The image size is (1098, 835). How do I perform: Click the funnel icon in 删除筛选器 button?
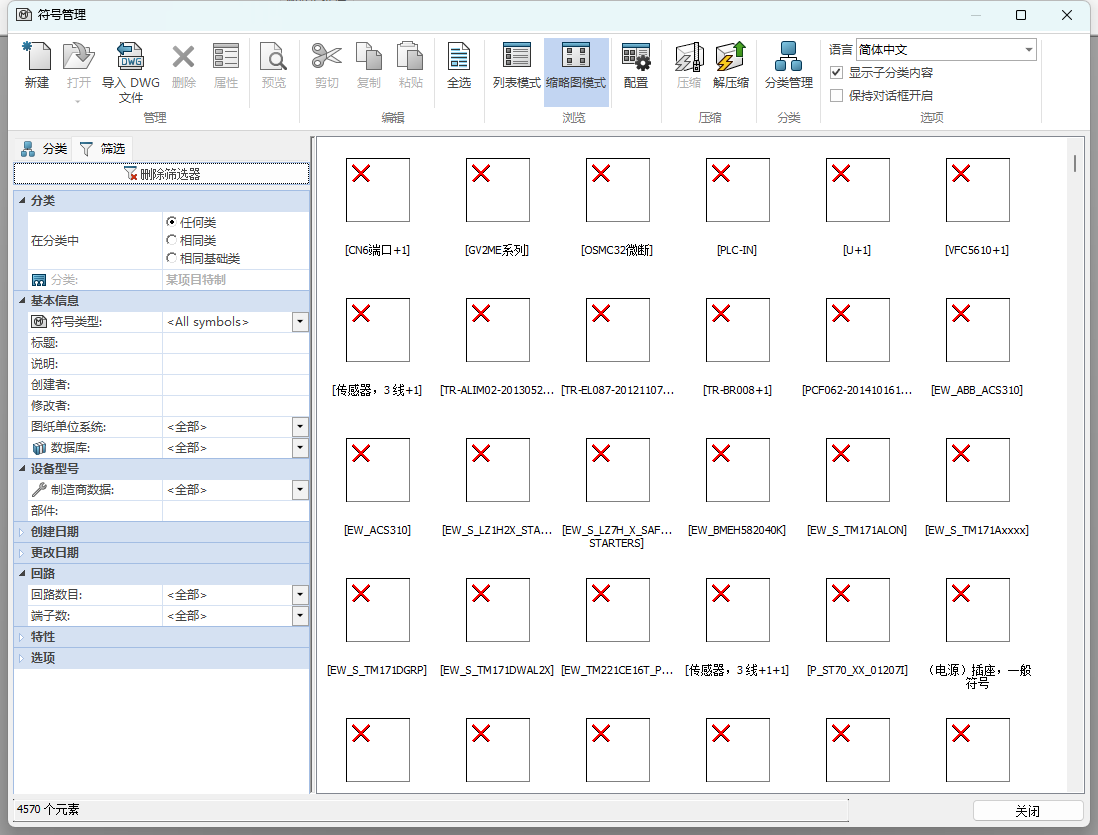coord(130,173)
